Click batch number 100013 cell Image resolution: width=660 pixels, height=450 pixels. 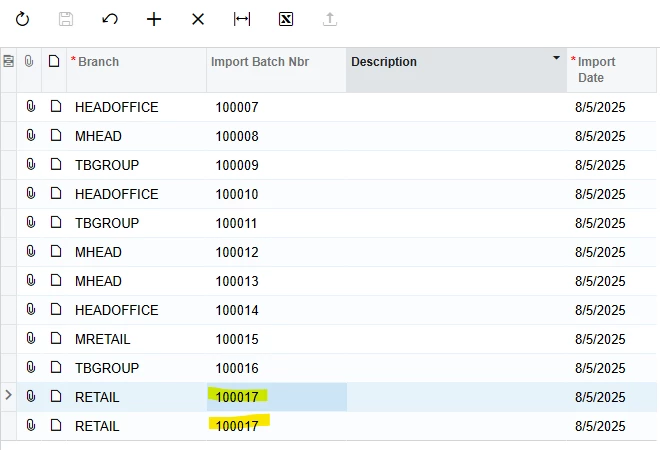[x=276, y=281]
